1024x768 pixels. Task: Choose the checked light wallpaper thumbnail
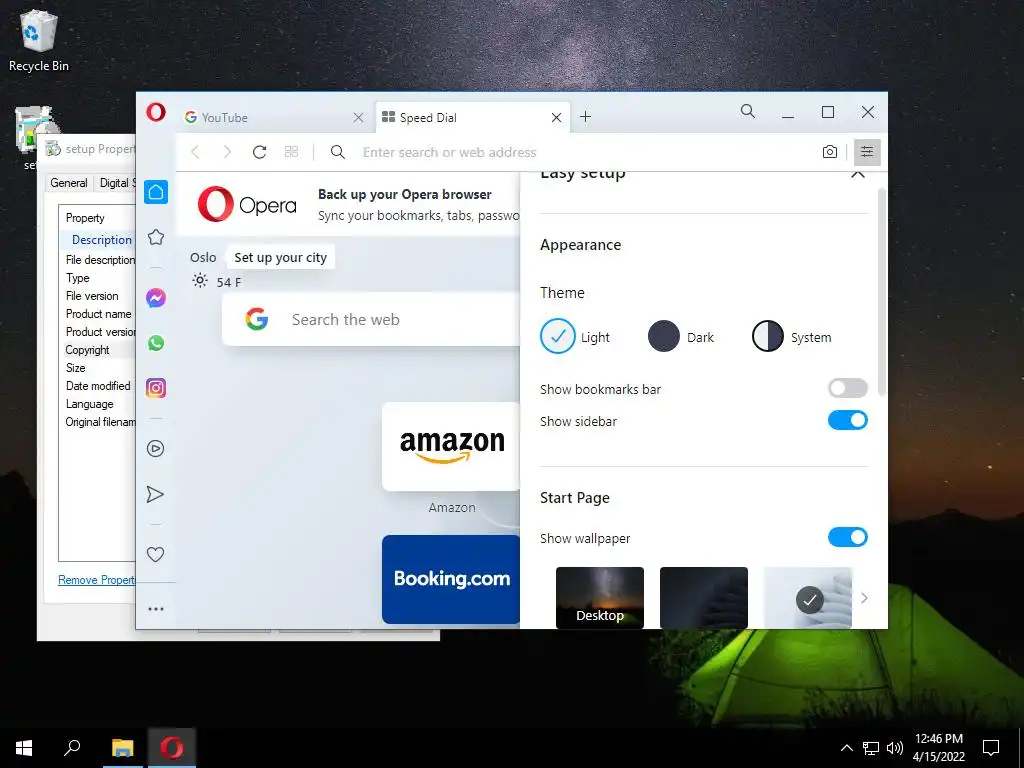click(x=808, y=598)
